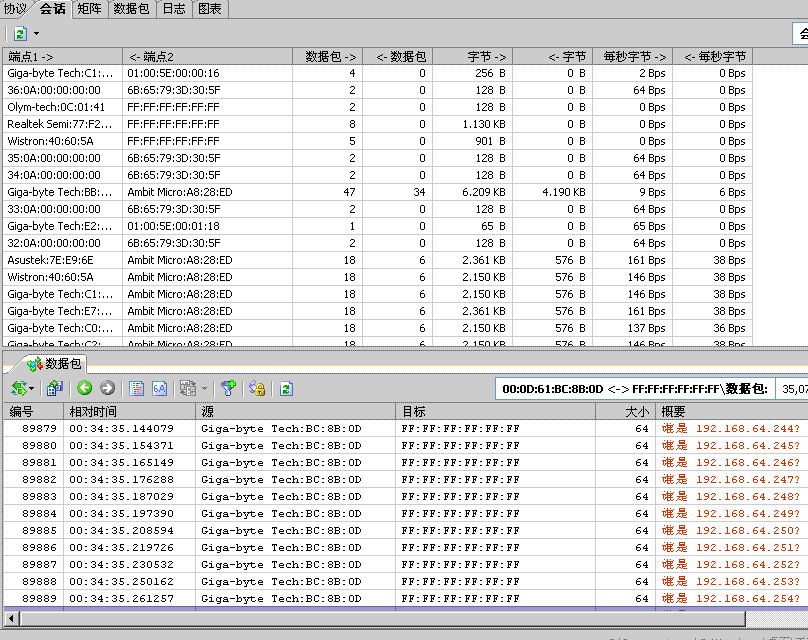This screenshot has height=640, width=808.
Task: Switch to the 协议 tab
Action: point(16,9)
